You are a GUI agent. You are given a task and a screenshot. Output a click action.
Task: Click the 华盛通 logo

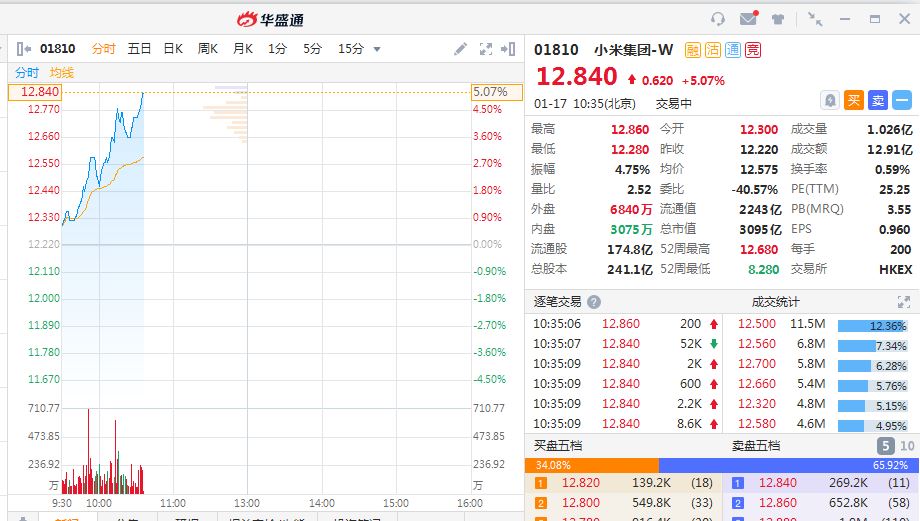tap(270, 19)
